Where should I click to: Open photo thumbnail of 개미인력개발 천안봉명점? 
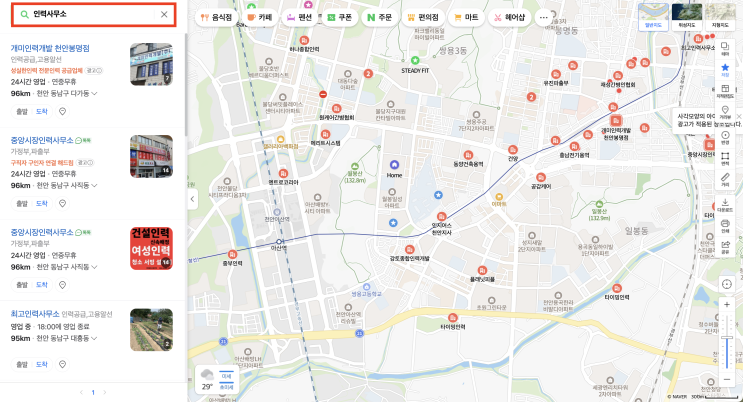click(x=151, y=64)
